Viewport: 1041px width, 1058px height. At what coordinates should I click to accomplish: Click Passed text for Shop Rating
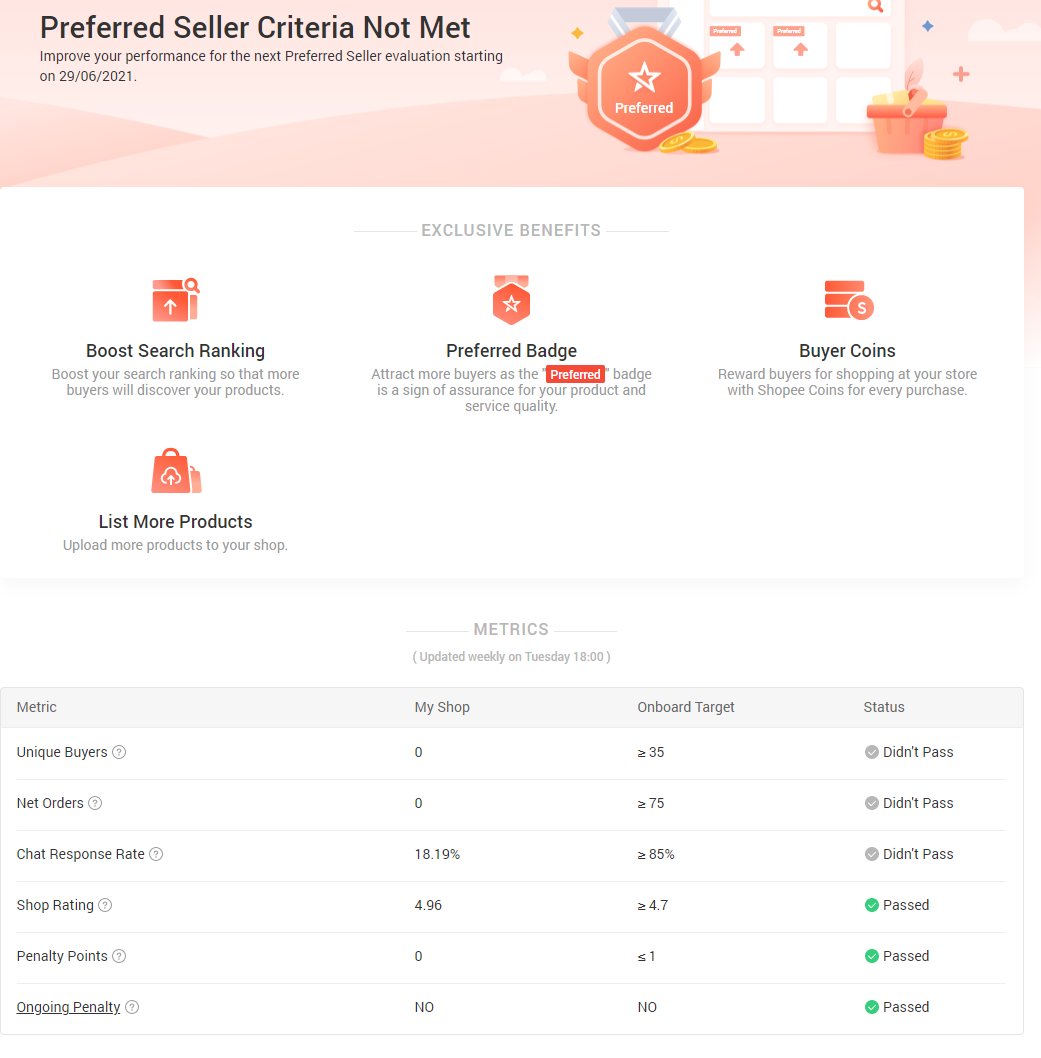pos(905,905)
